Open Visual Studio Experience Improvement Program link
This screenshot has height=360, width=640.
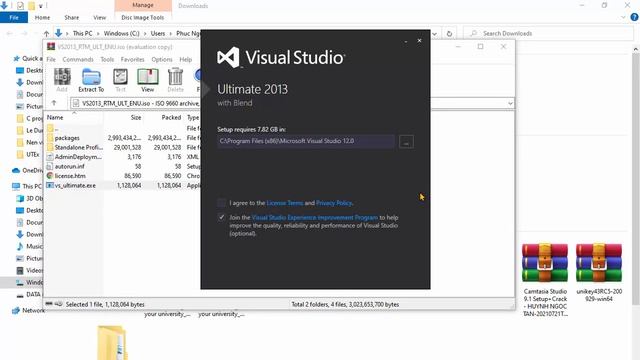315,218
